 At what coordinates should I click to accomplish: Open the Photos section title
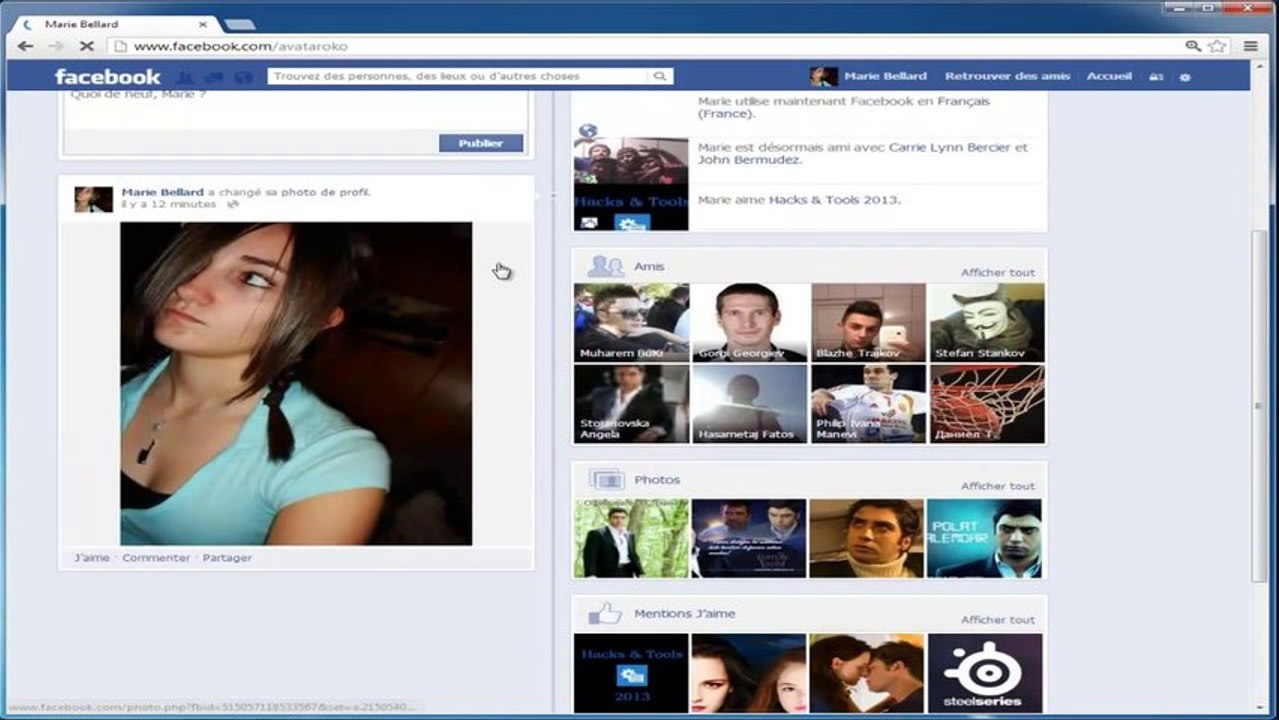click(x=657, y=480)
